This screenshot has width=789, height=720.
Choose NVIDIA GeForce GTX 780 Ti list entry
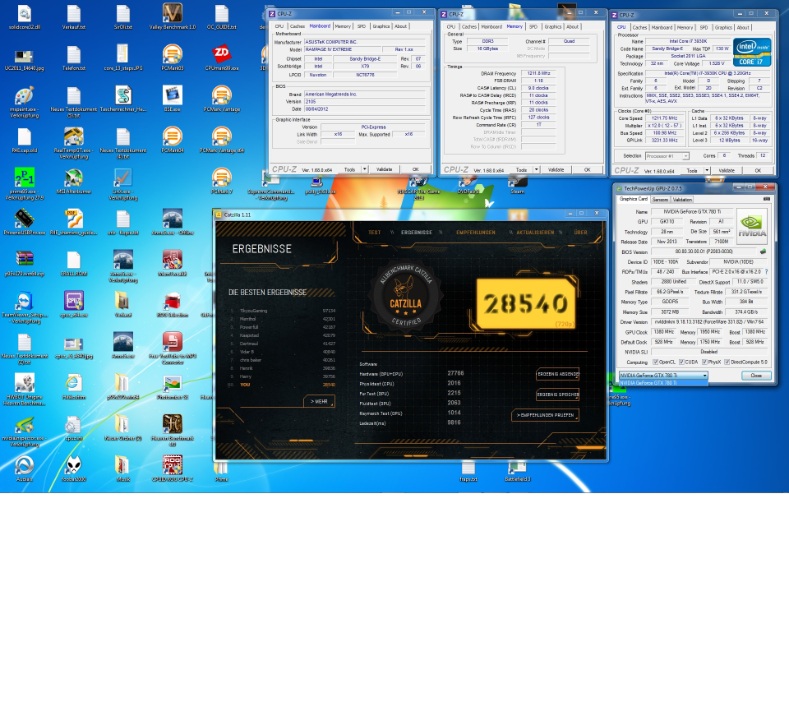[x=663, y=383]
